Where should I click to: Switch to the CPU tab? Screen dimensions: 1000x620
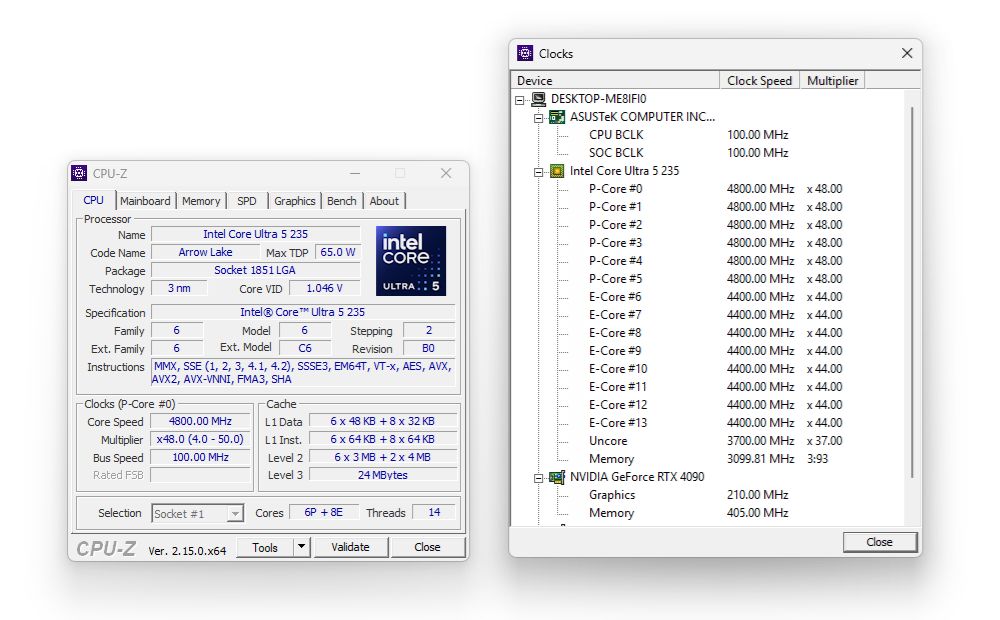coord(93,200)
